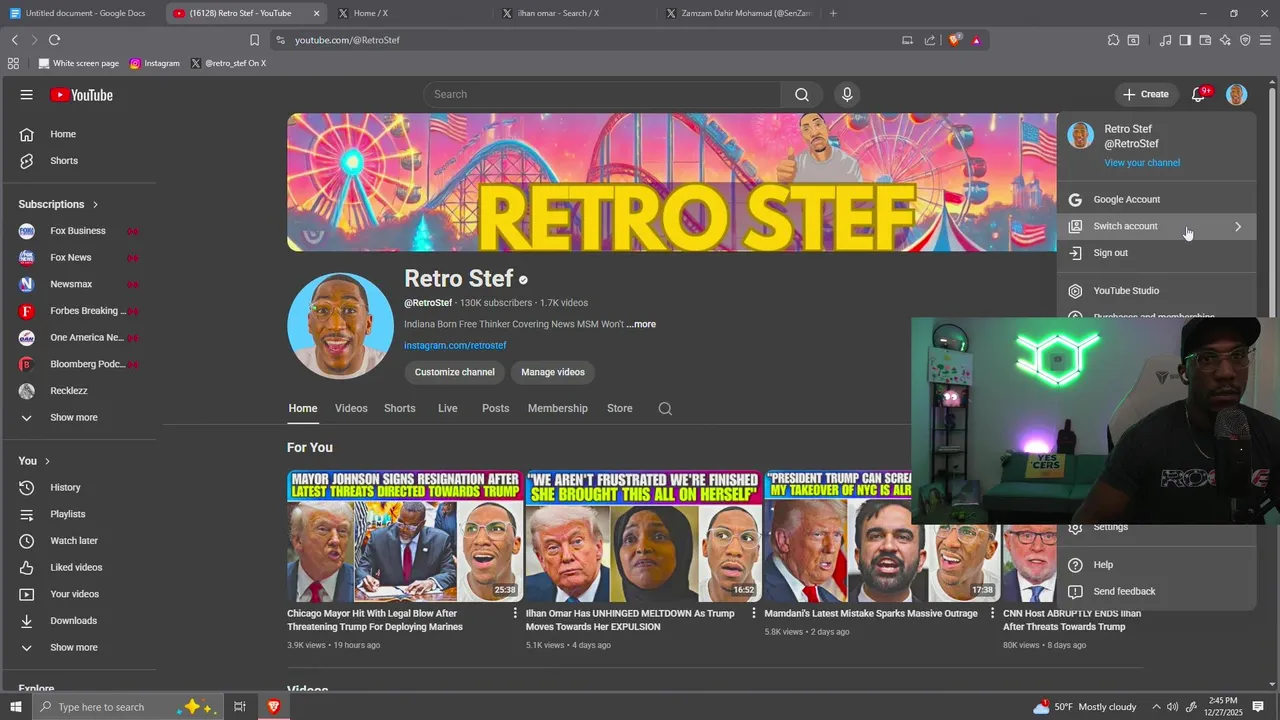Click the YouTube search input field

tap(603, 94)
